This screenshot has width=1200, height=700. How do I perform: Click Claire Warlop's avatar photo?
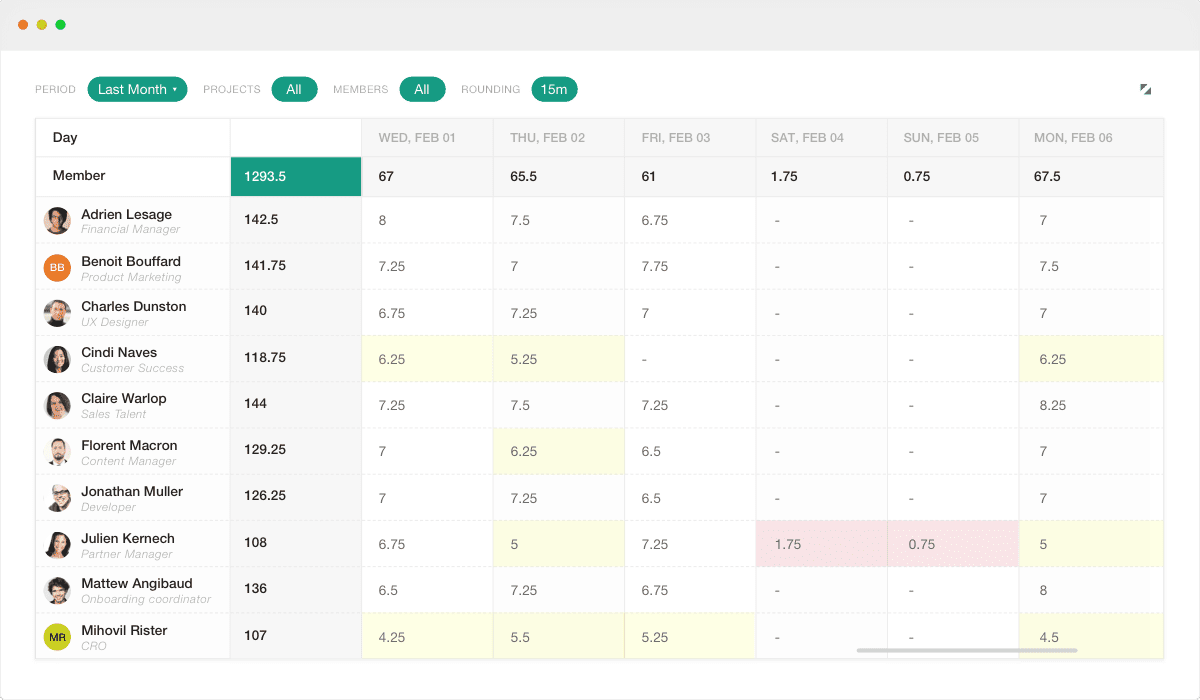pos(57,405)
